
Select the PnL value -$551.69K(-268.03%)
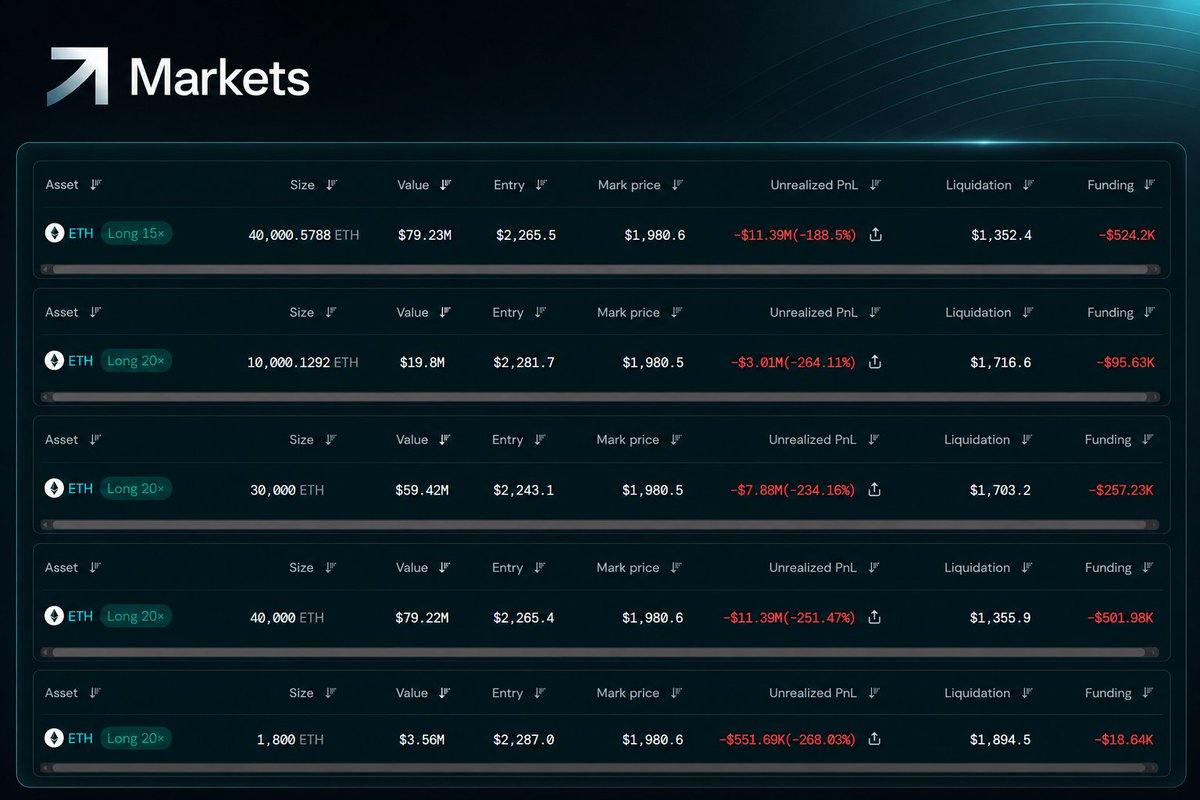coord(788,740)
